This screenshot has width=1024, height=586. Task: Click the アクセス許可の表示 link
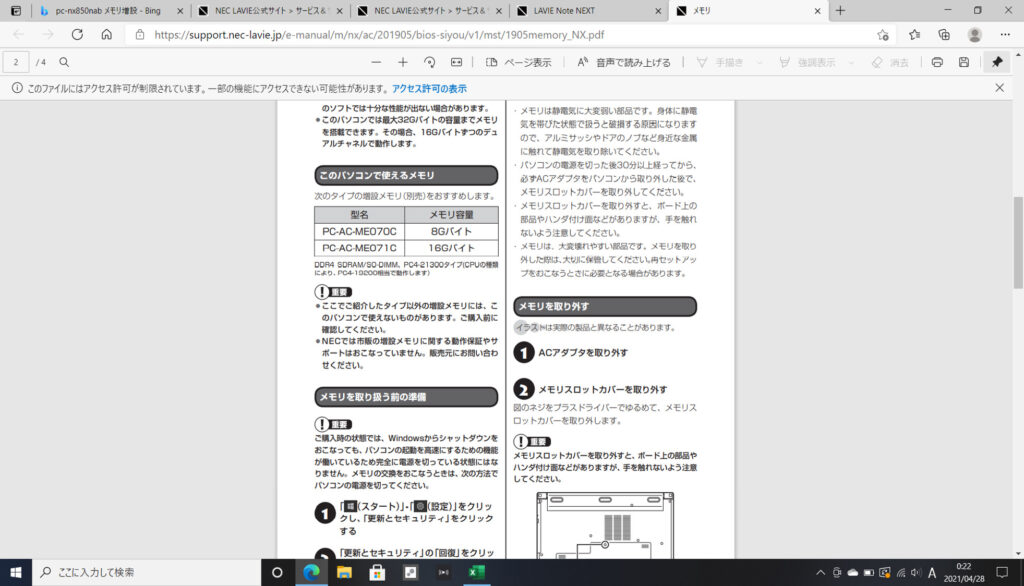click(x=429, y=88)
